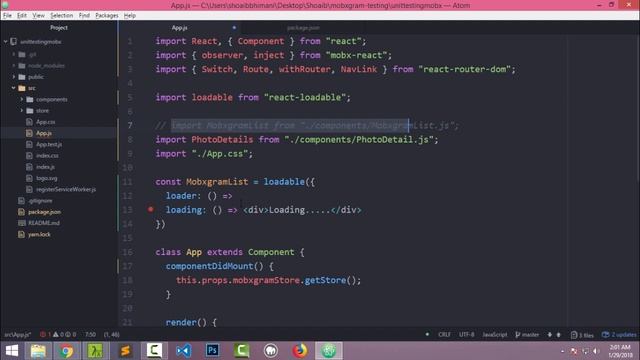Open the File menu
Image resolution: width=640 pixels, height=360 pixels.
tap(7, 16)
